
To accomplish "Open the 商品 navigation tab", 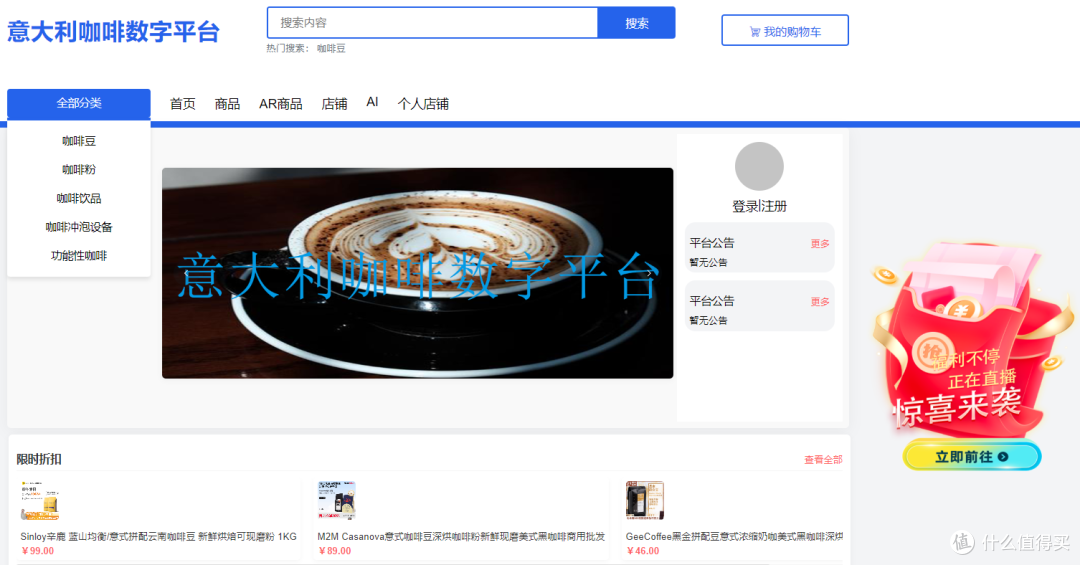I will click(x=227, y=103).
